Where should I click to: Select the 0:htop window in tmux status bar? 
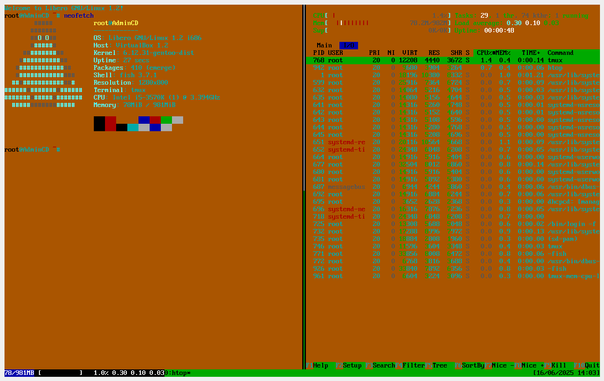tap(178, 373)
